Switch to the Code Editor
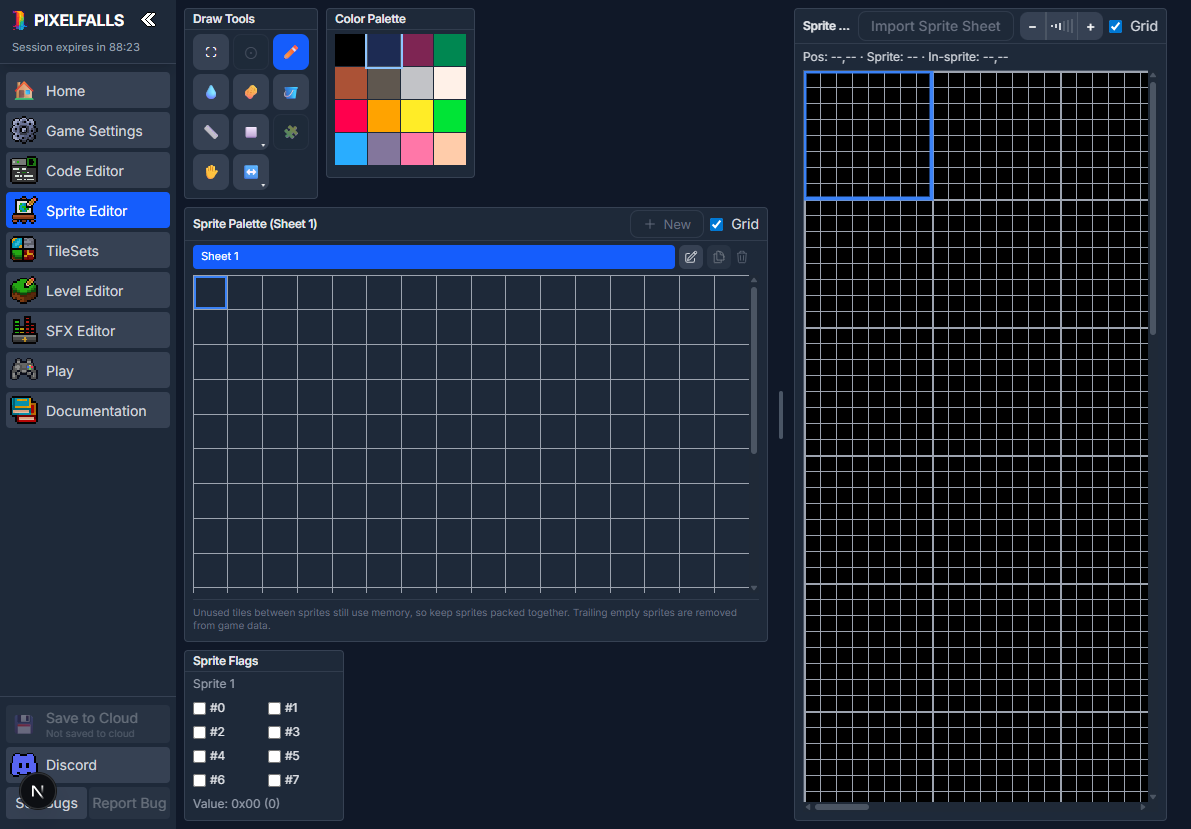Image resolution: width=1191 pixels, height=829 pixels. 88,171
